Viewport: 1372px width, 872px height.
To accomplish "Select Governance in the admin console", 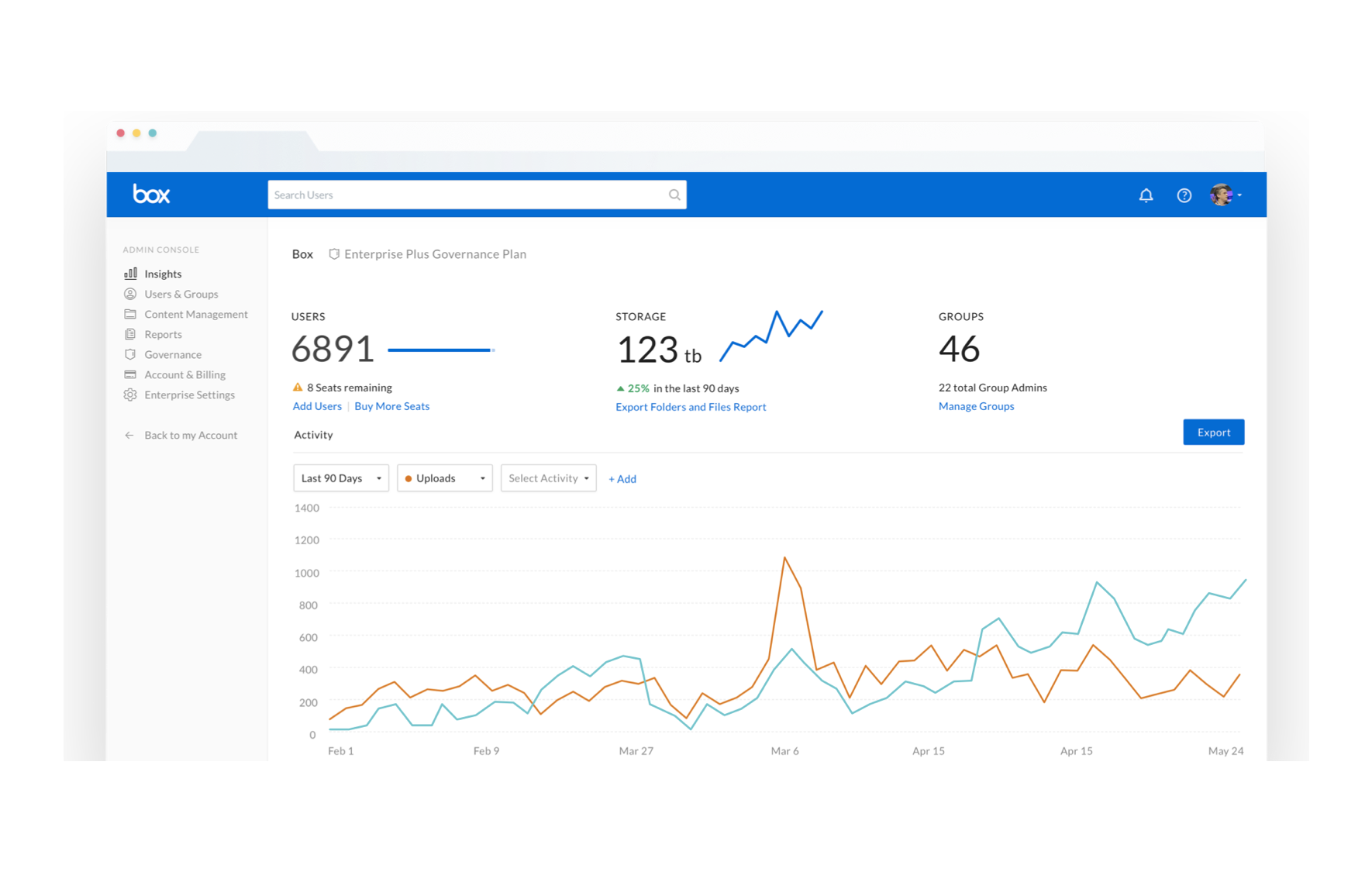I will [172, 354].
